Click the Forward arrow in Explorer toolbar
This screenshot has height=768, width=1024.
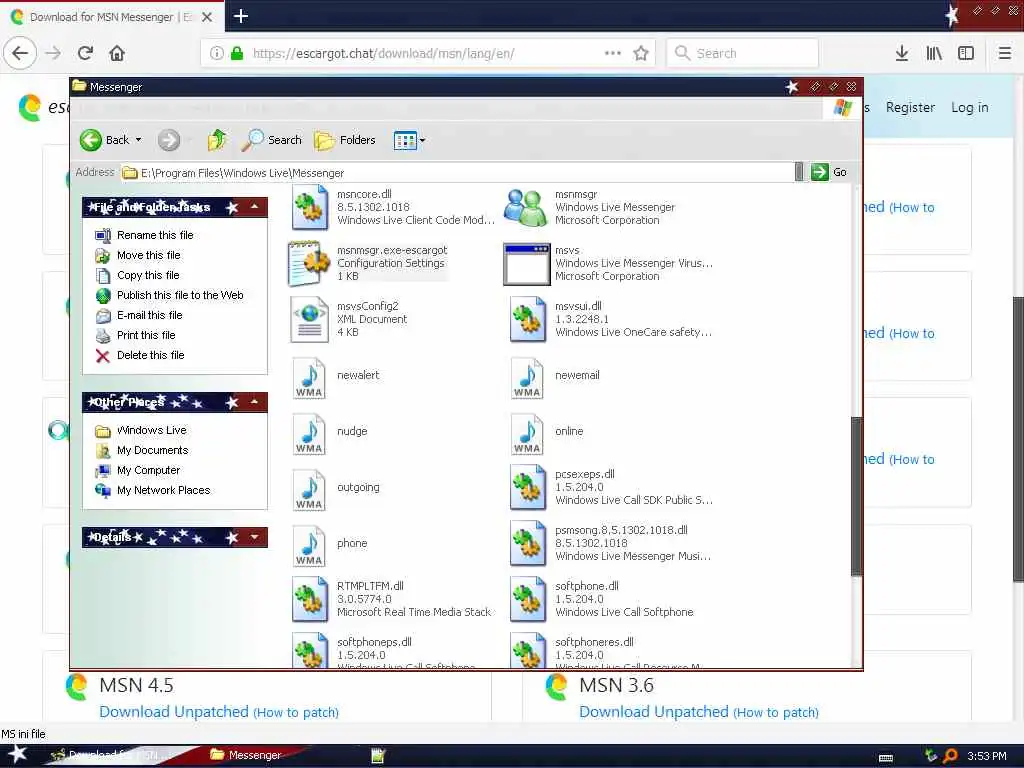168,140
